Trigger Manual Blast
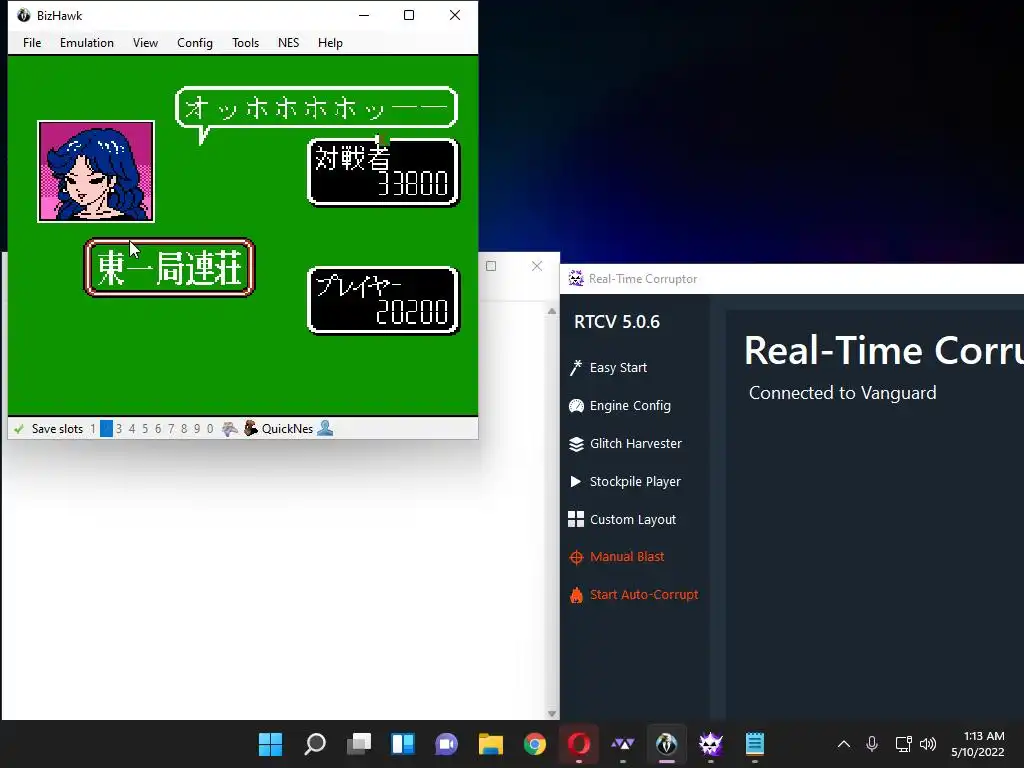This screenshot has width=1024, height=768. (x=627, y=556)
